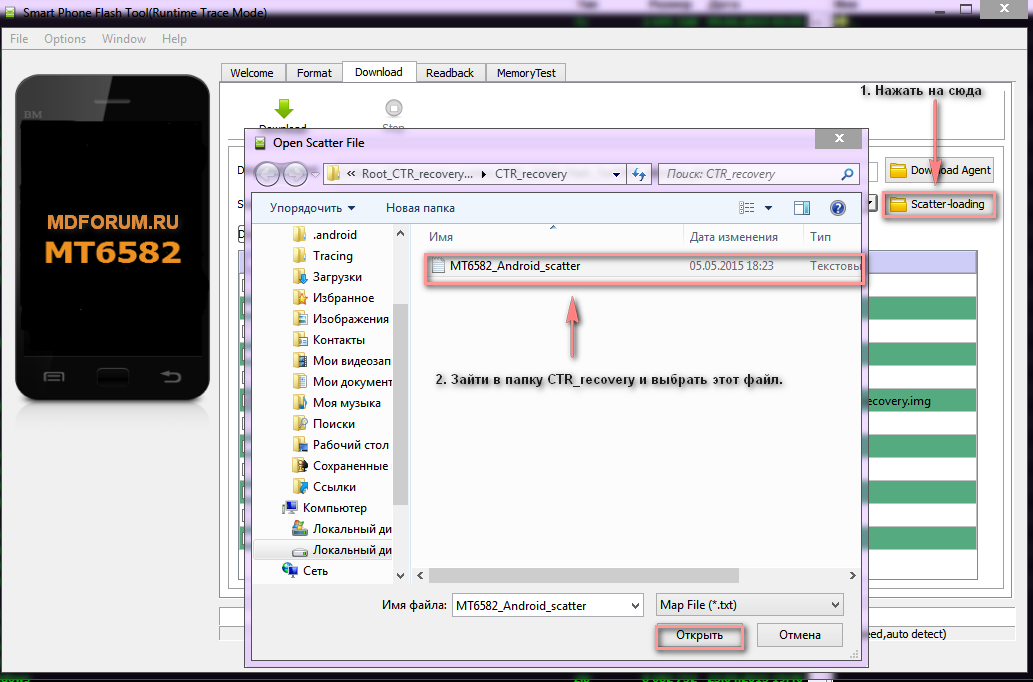The height and width of the screenshot is (682, 1033).
Task: Toggle the preview pane icon
Action: [802, 208]
